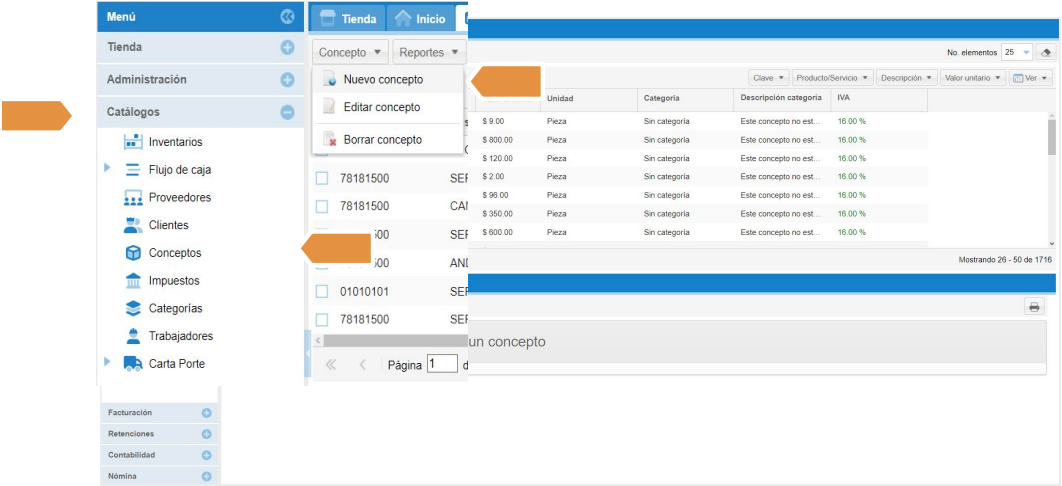Screen dimensions: 1062x486
Task: Clear filters with the eraser icon
Action: tap(1046, 53)
